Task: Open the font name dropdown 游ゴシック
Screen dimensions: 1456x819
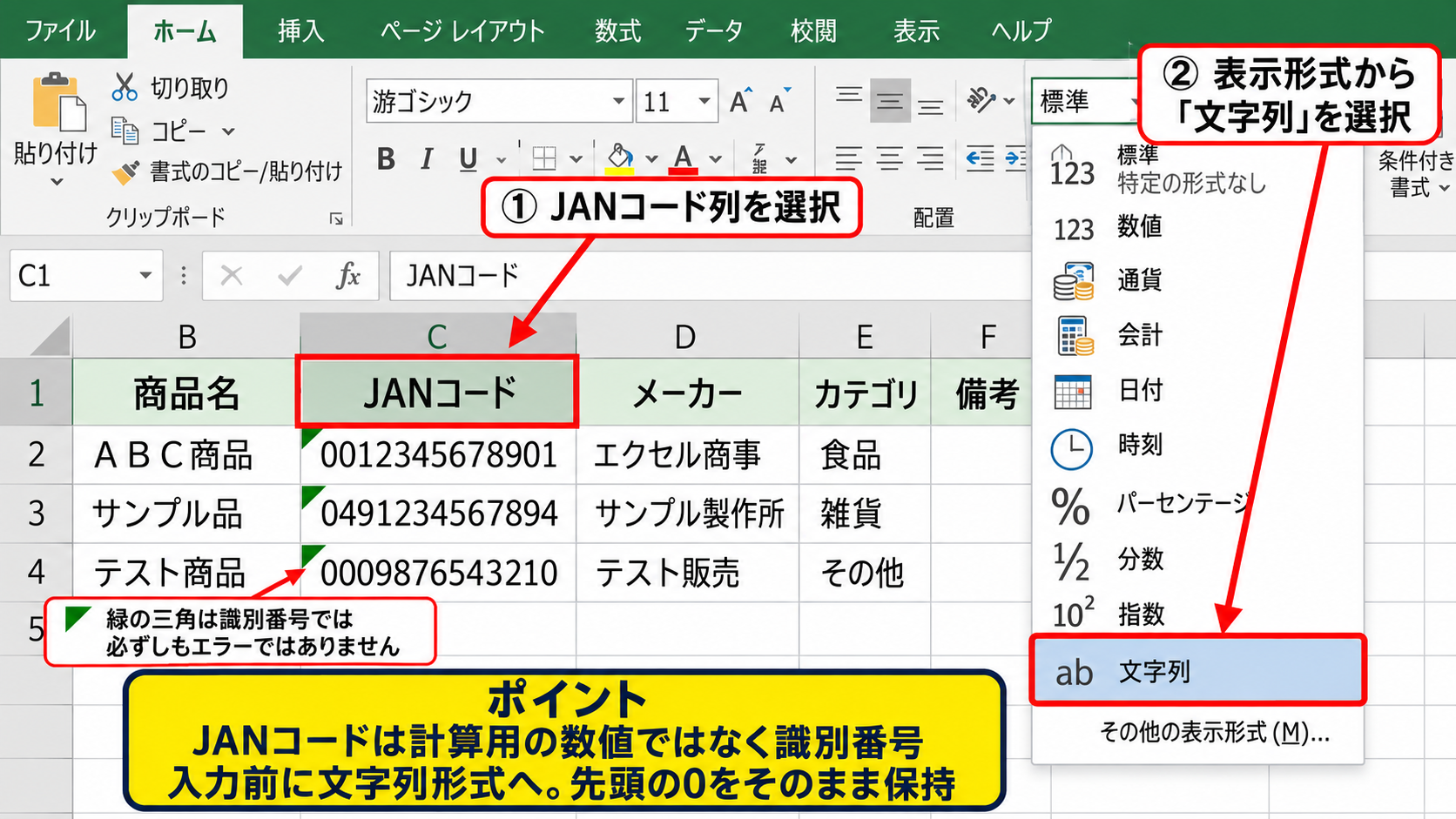Action: click(618, 101)
